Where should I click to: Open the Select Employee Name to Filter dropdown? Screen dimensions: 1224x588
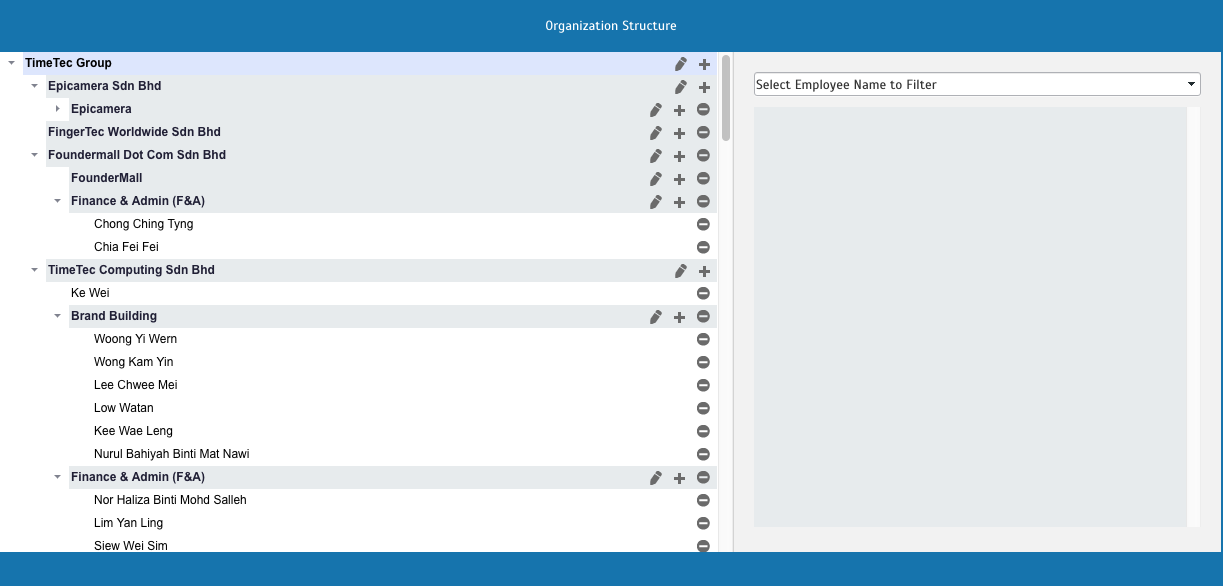pos(977,85)
